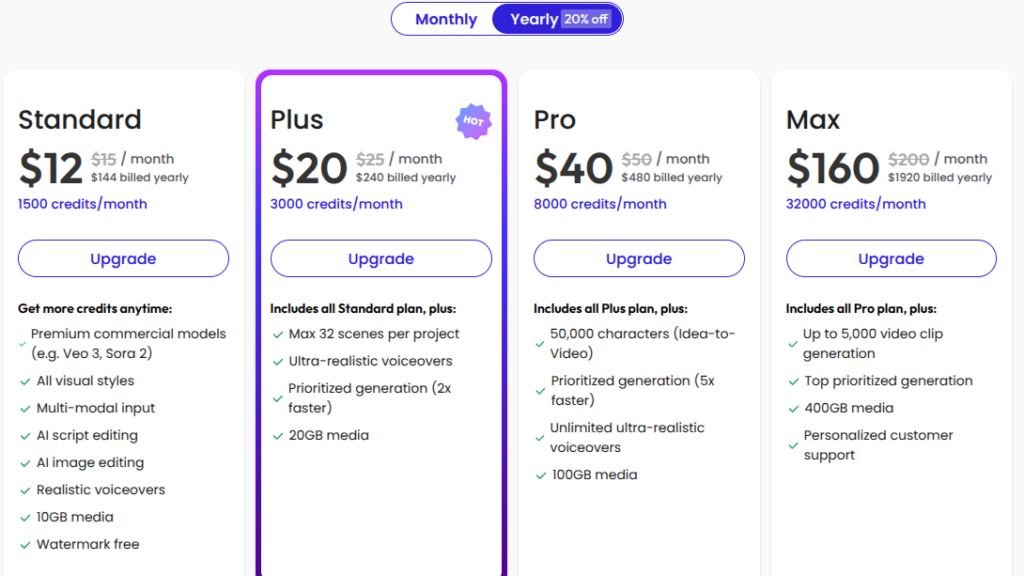Upgrade to the Standard plan
The image size is (1024, 576).
coord(123,259)
